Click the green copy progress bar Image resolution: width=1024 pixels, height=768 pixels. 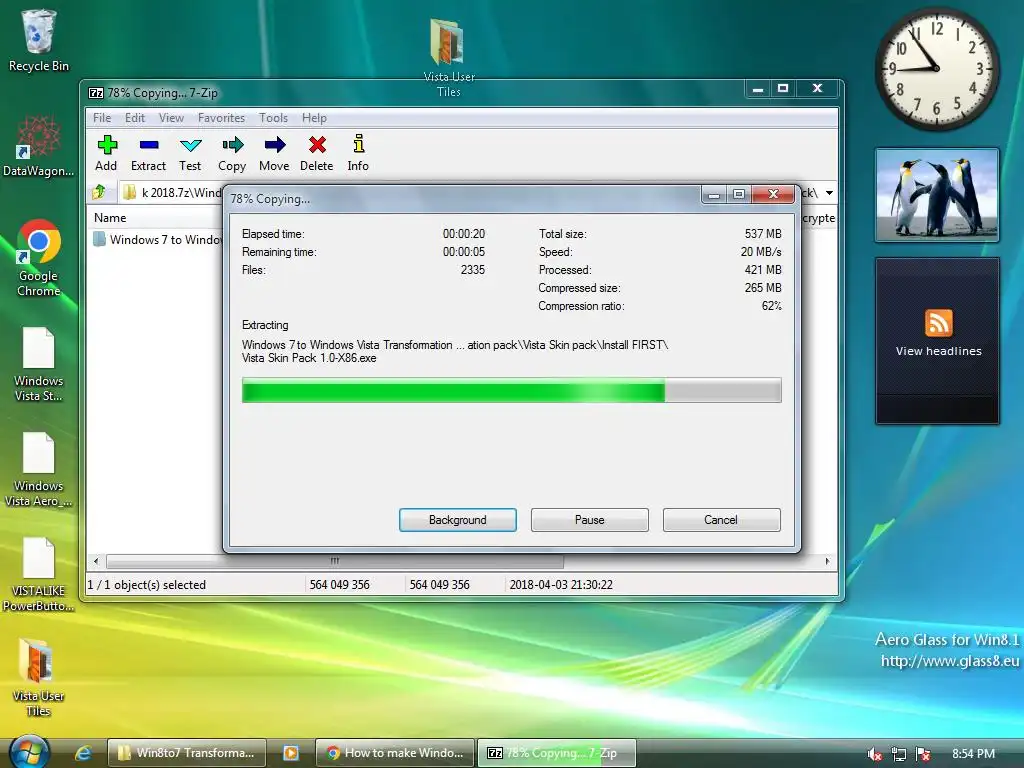pyautogui.click(x=511, y=391)
